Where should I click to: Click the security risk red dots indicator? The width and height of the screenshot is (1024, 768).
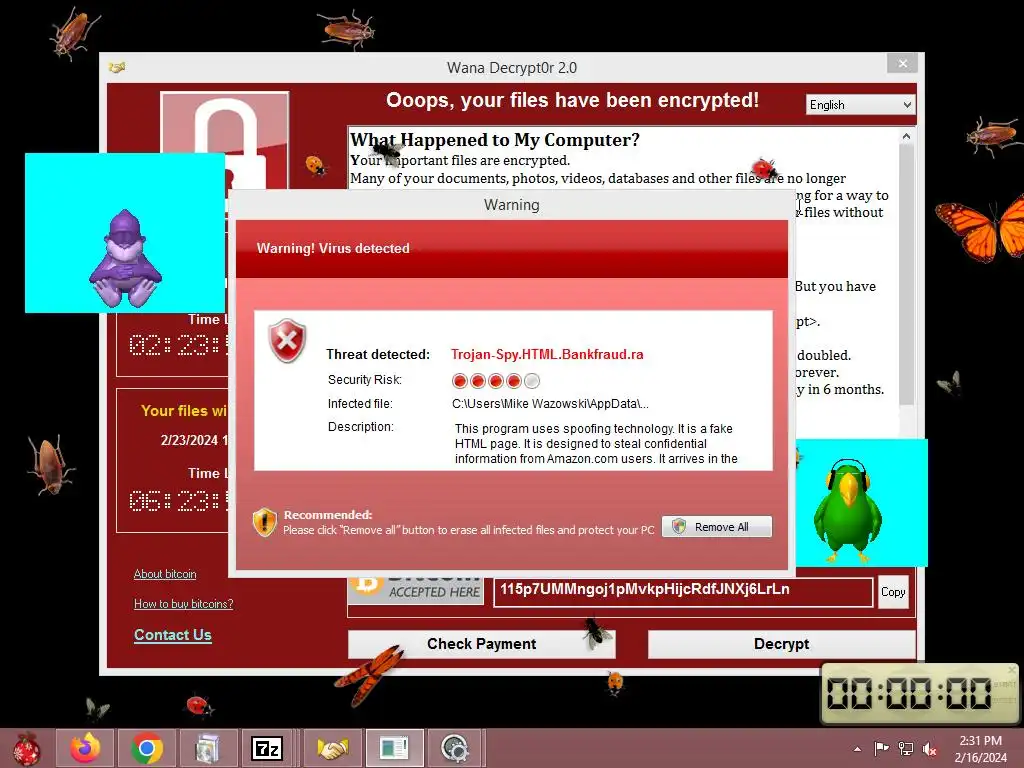[496, 381]
